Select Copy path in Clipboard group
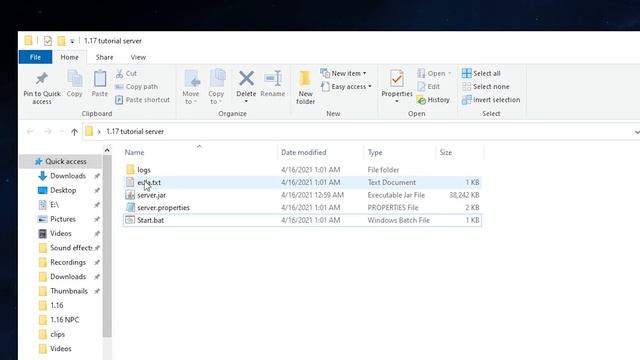Screen dimensions: 640x360 click(136, 87)
